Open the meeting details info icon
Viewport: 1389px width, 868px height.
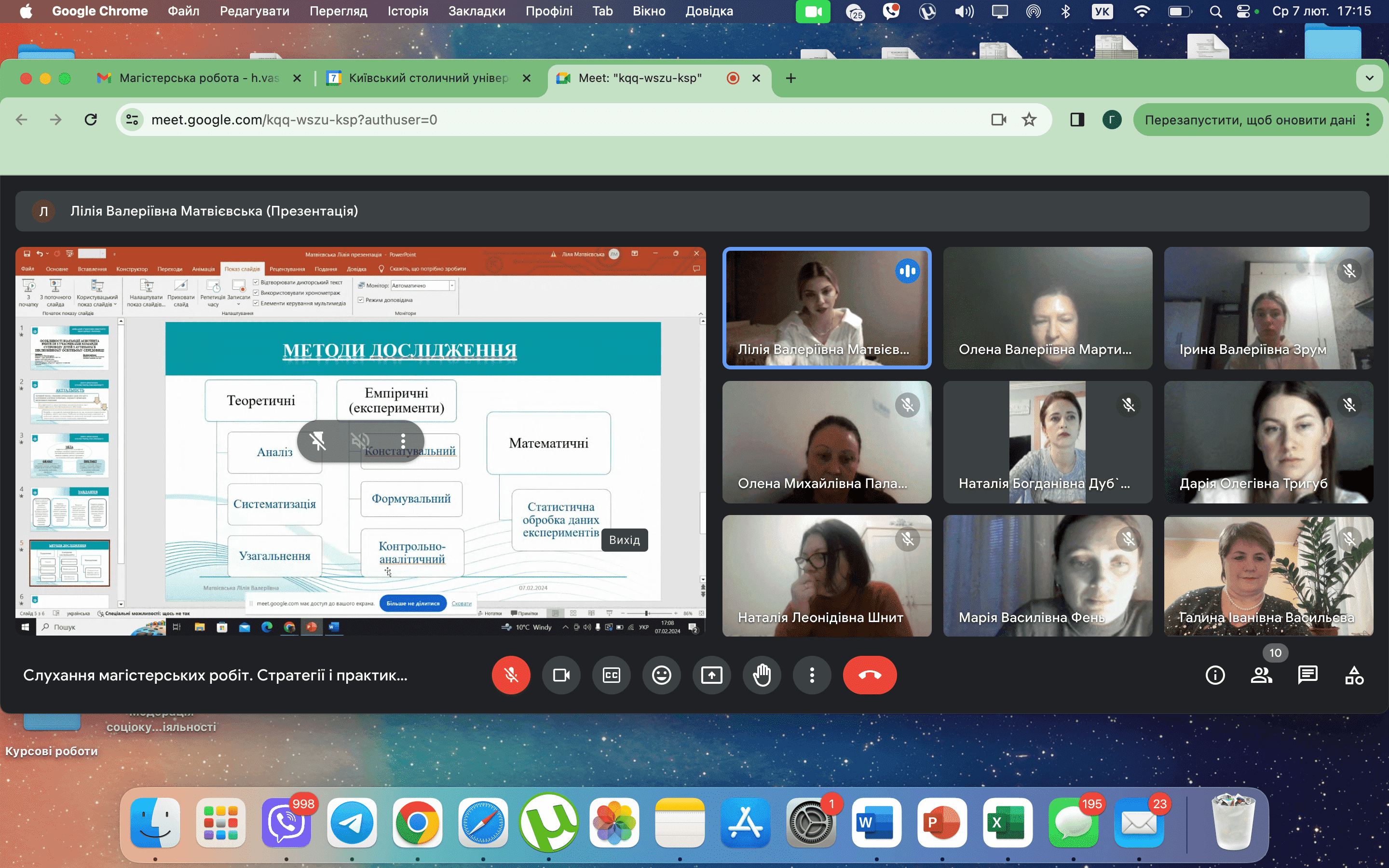coord(1215,675)
